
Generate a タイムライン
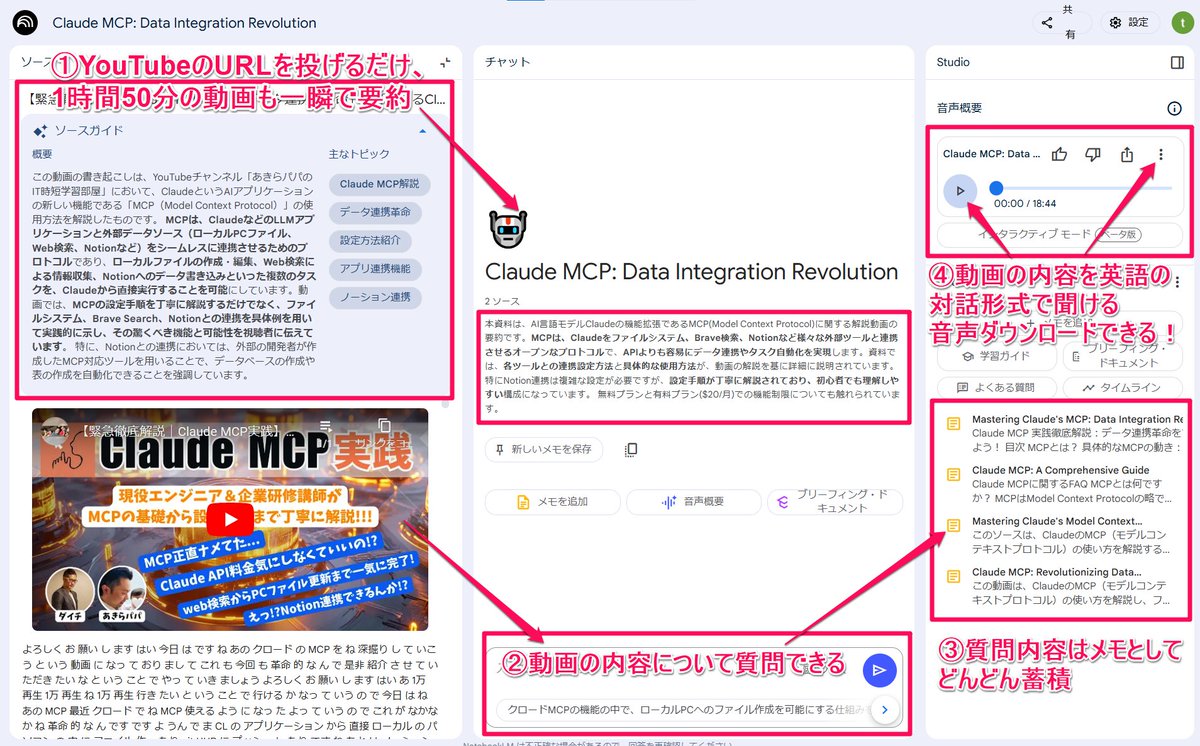(x=1122, y=387)
